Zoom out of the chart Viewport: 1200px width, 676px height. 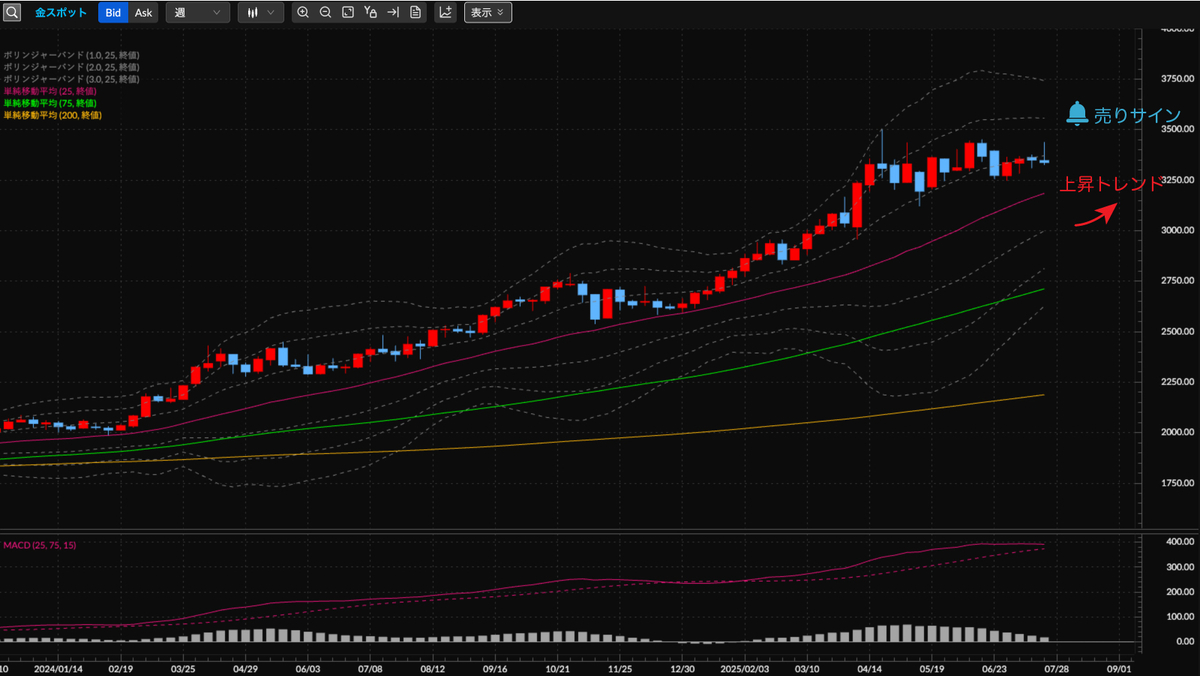[x=326, y=13]
